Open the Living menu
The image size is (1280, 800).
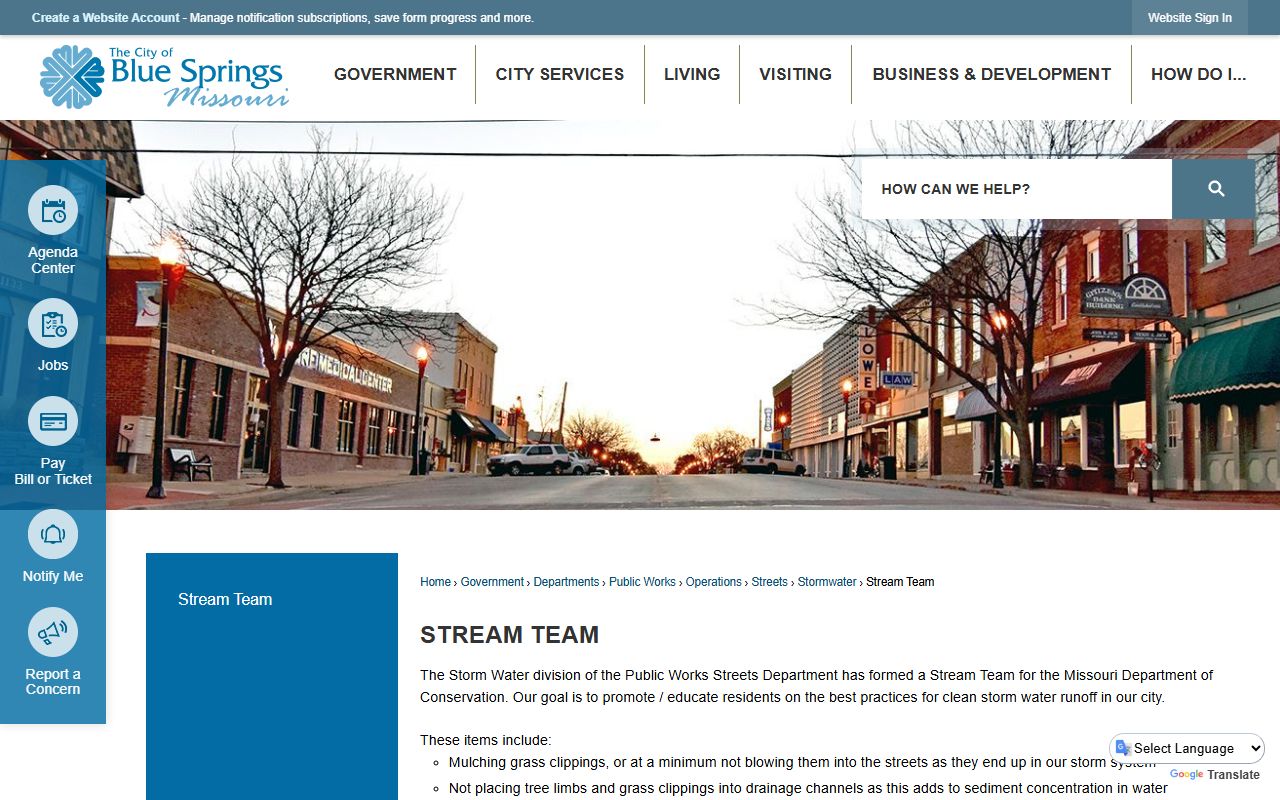[692, 74]
